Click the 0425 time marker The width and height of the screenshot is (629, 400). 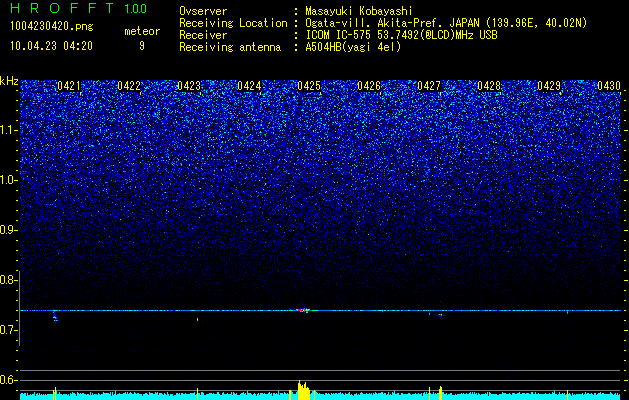pyautogui.click(x=309, y=86)
